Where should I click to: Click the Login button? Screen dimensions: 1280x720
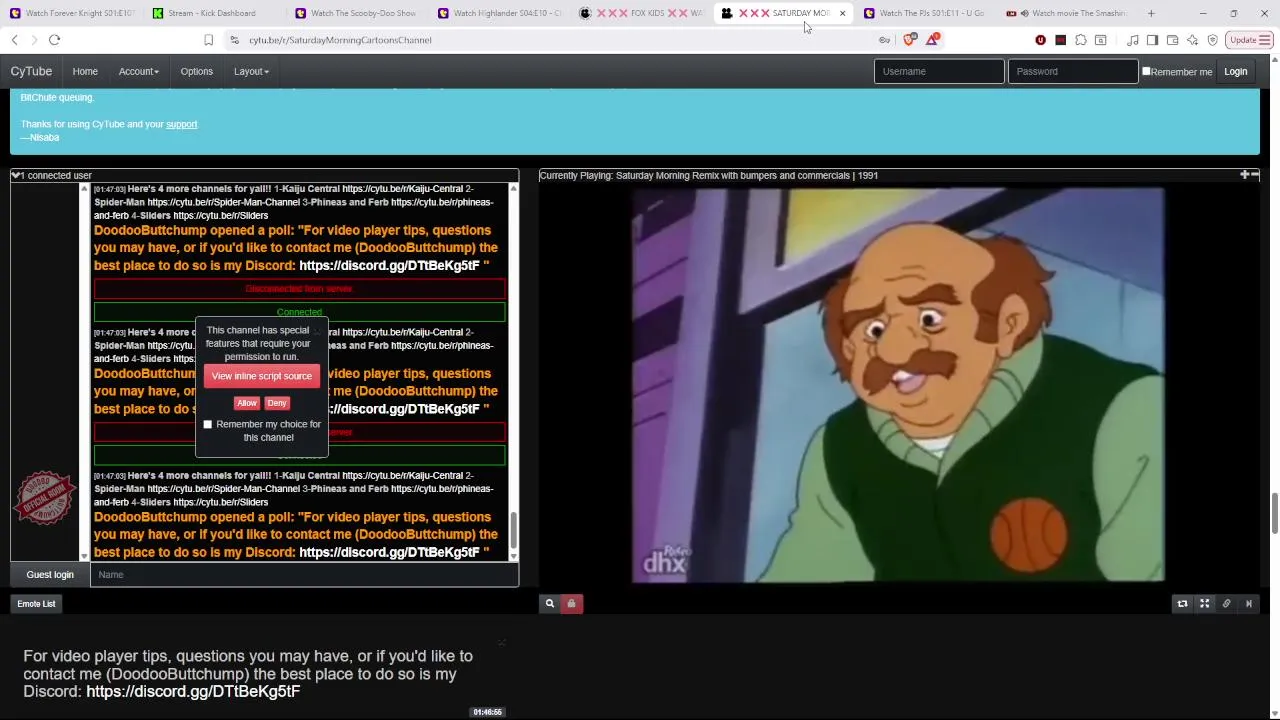[x=1235, y=72]
